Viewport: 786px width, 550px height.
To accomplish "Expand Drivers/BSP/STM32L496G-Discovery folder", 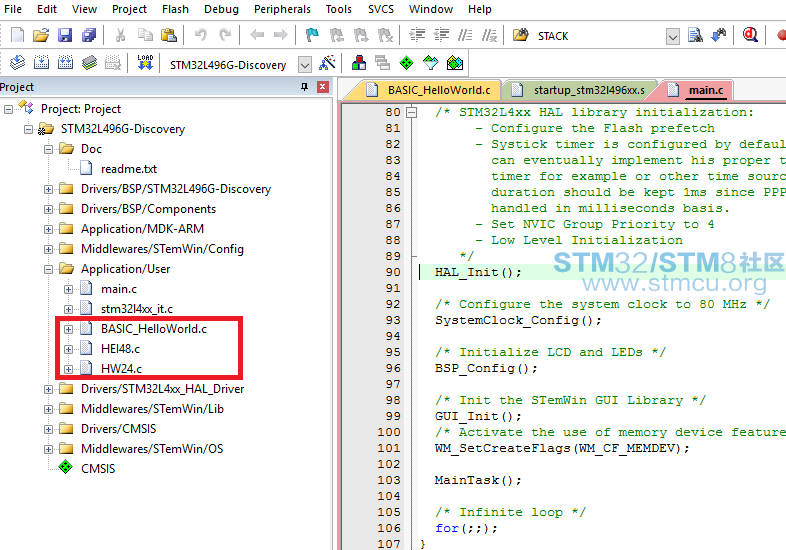I will tap(49, 189).
